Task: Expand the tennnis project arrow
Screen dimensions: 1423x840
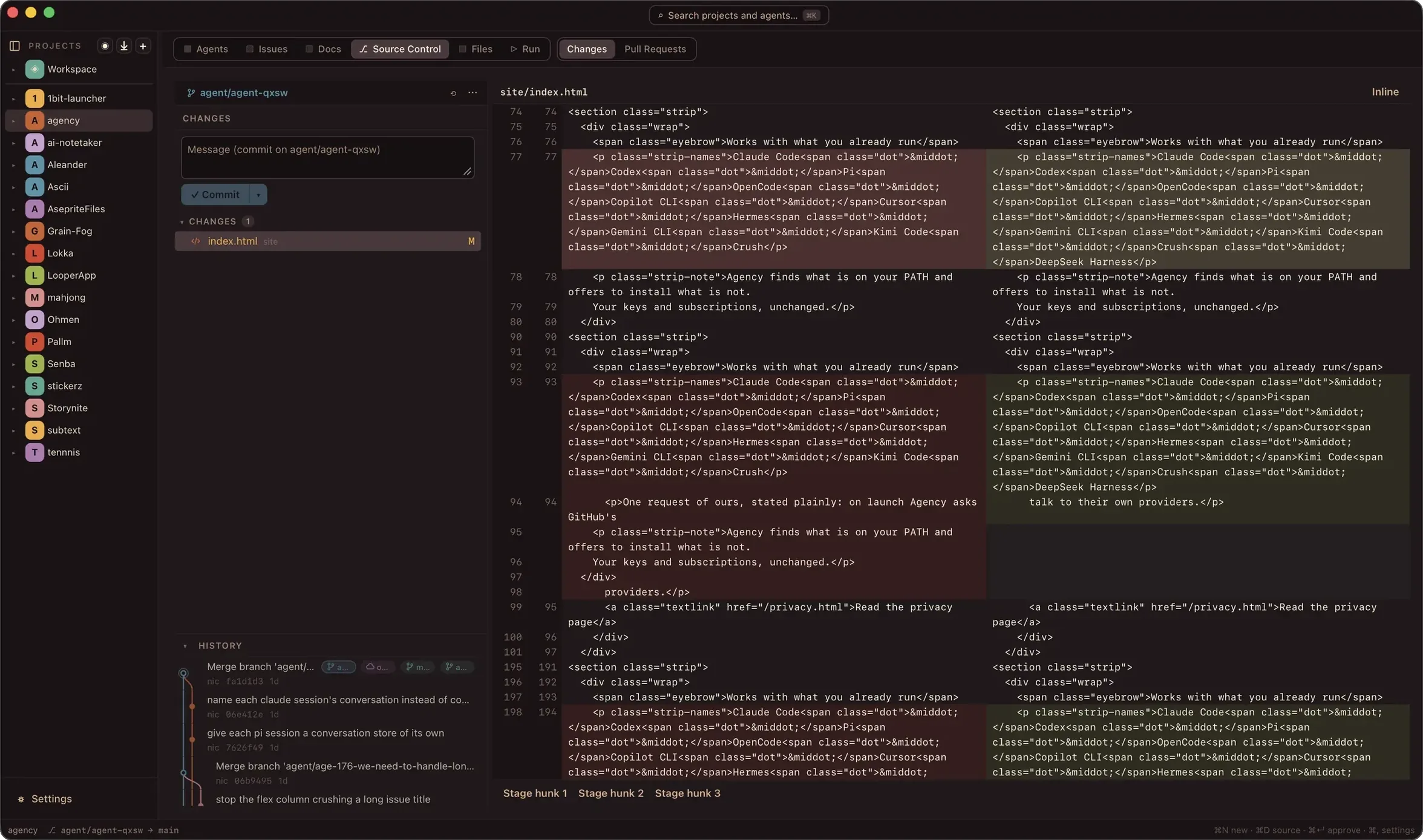Action: [13, 453]
